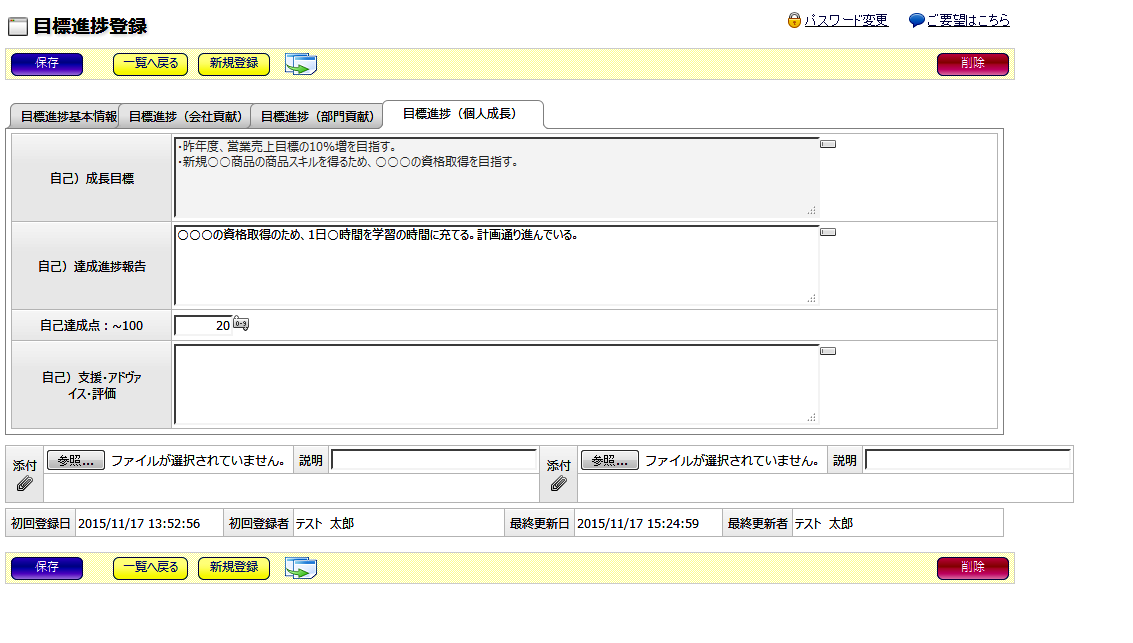Viewport: 1133px width, 643px height.
Task: Go back with top 一覧へ戻る button
Action: pos(150,64)
